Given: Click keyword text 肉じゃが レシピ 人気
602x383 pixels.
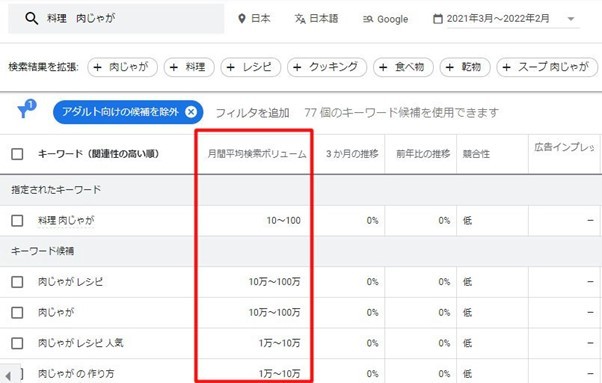Looking at the screenshot, I should click(x=81, y=343).
